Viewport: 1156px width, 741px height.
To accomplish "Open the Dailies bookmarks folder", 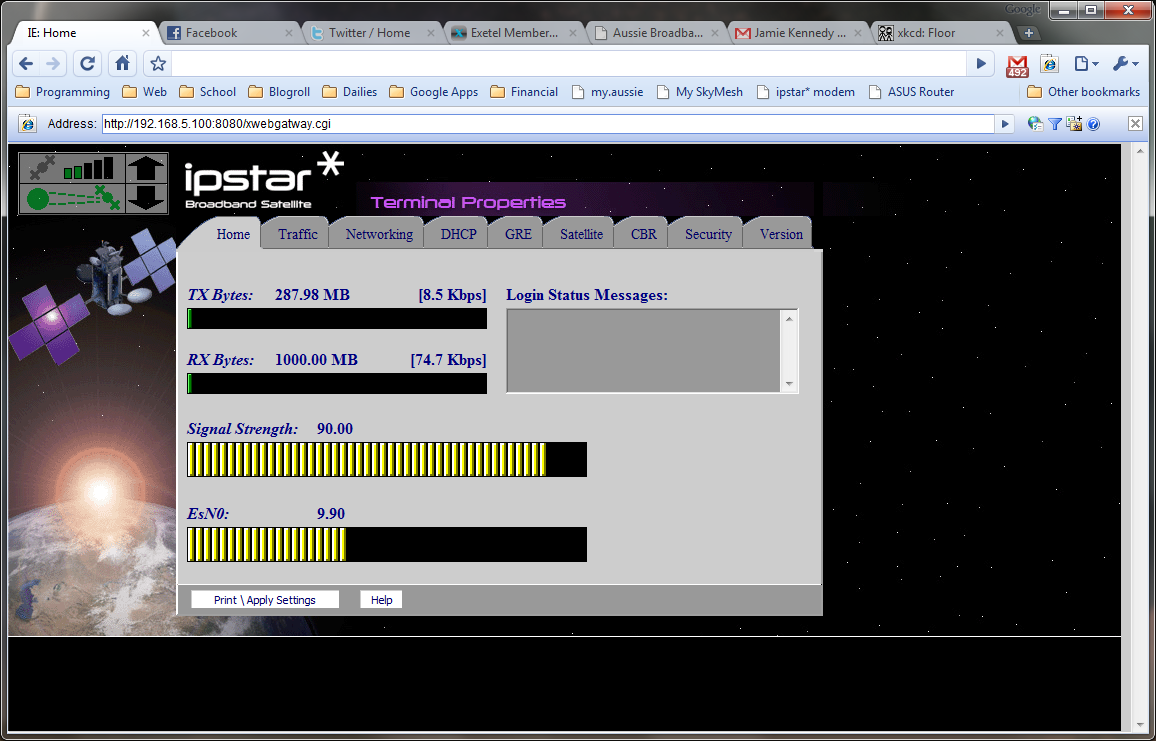I will pyautogui.click(x=349, y=92).
